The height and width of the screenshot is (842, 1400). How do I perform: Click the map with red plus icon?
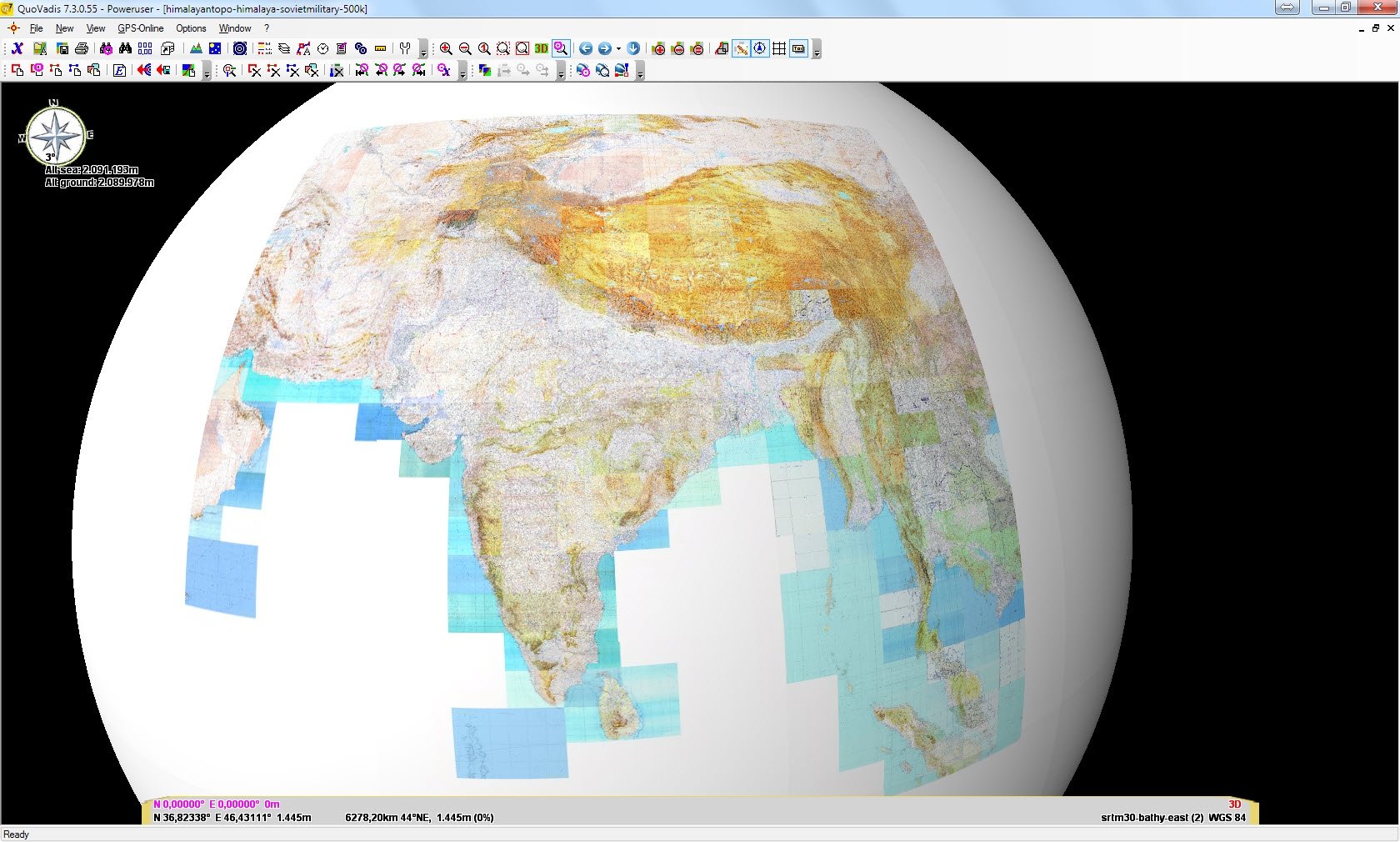pyautogui.click(x=658, y=48)
